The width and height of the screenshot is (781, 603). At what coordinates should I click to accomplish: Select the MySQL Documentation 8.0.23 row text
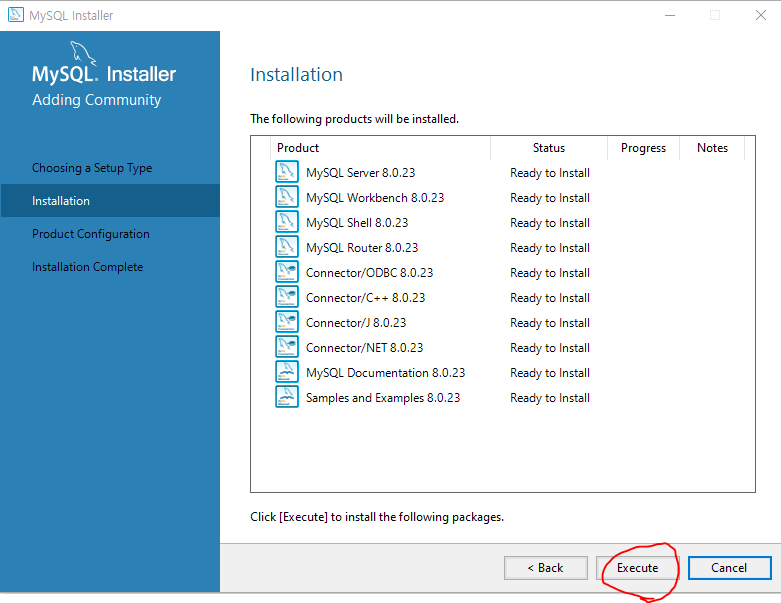point(386,372)
